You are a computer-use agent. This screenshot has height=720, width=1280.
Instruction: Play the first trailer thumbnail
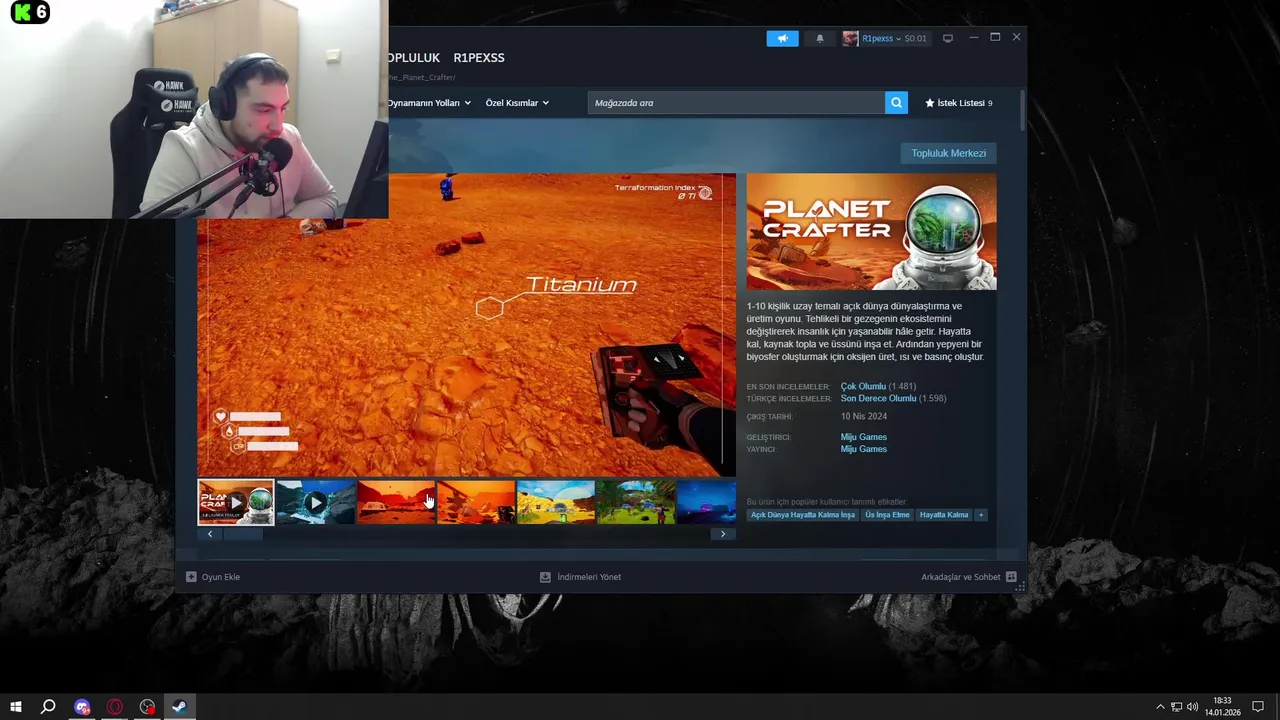[236, 503]
